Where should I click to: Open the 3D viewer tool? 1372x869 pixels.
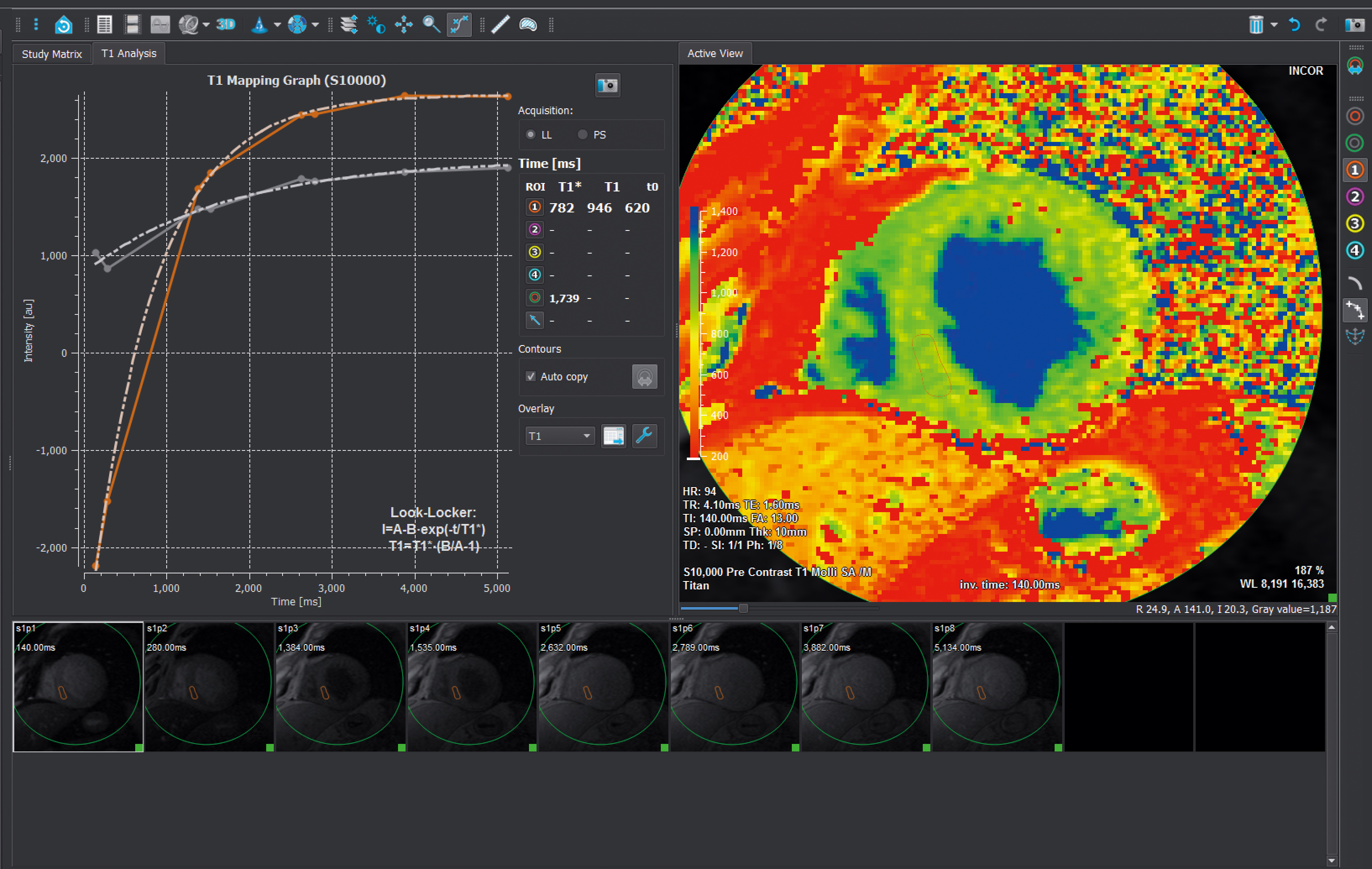225,24
